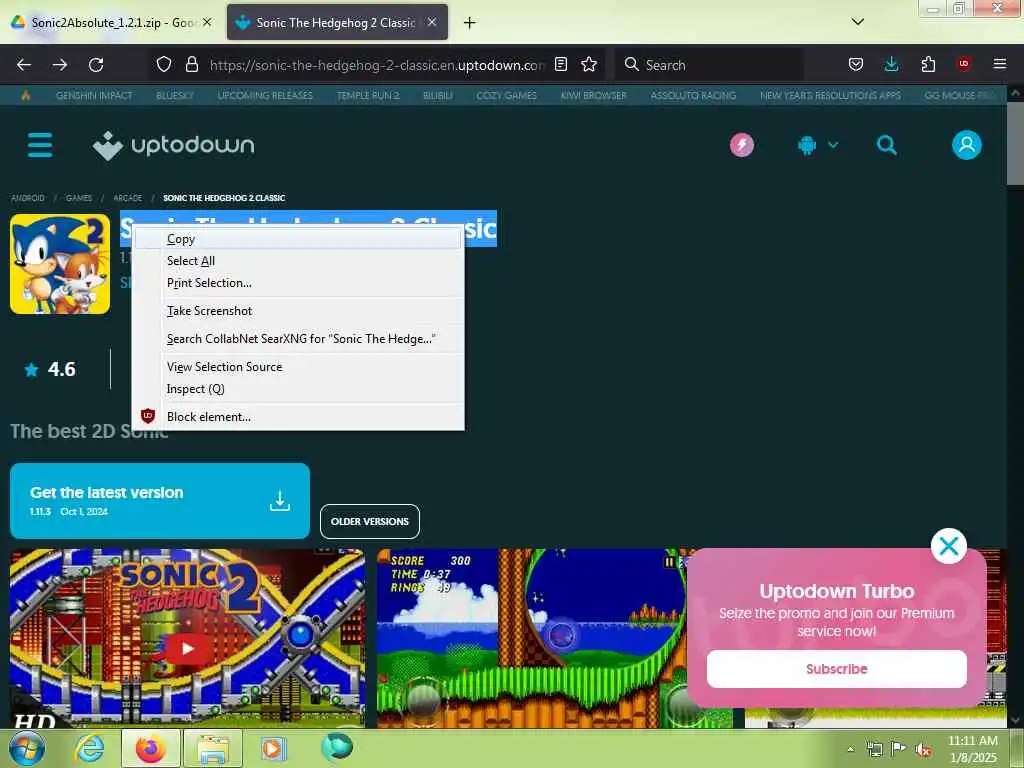Screen dimensions: 1024x768
Task: Click the pink Turbo lightning icon
Action: tap(741, 145)
